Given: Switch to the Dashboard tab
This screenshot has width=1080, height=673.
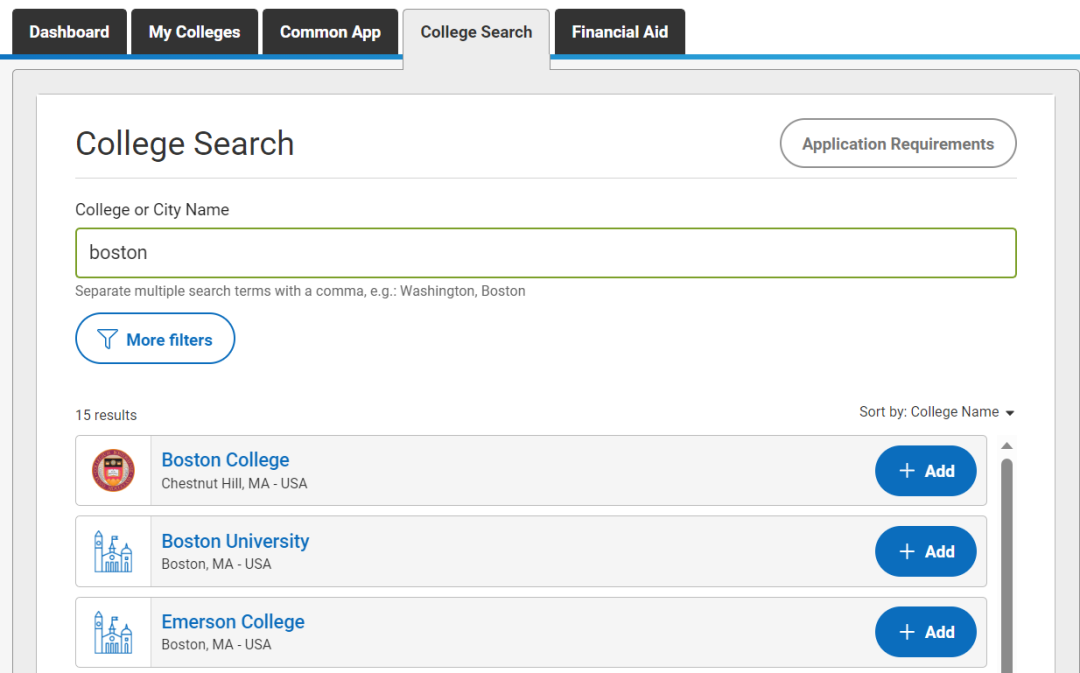Looking at the screenshot, I should [x=69, y=32].
